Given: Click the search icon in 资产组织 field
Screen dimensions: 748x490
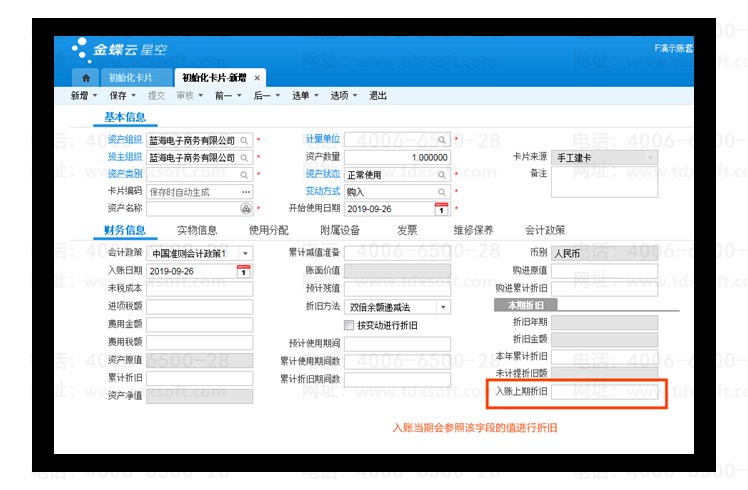Looking at the screenshot, I should [245, 140].
